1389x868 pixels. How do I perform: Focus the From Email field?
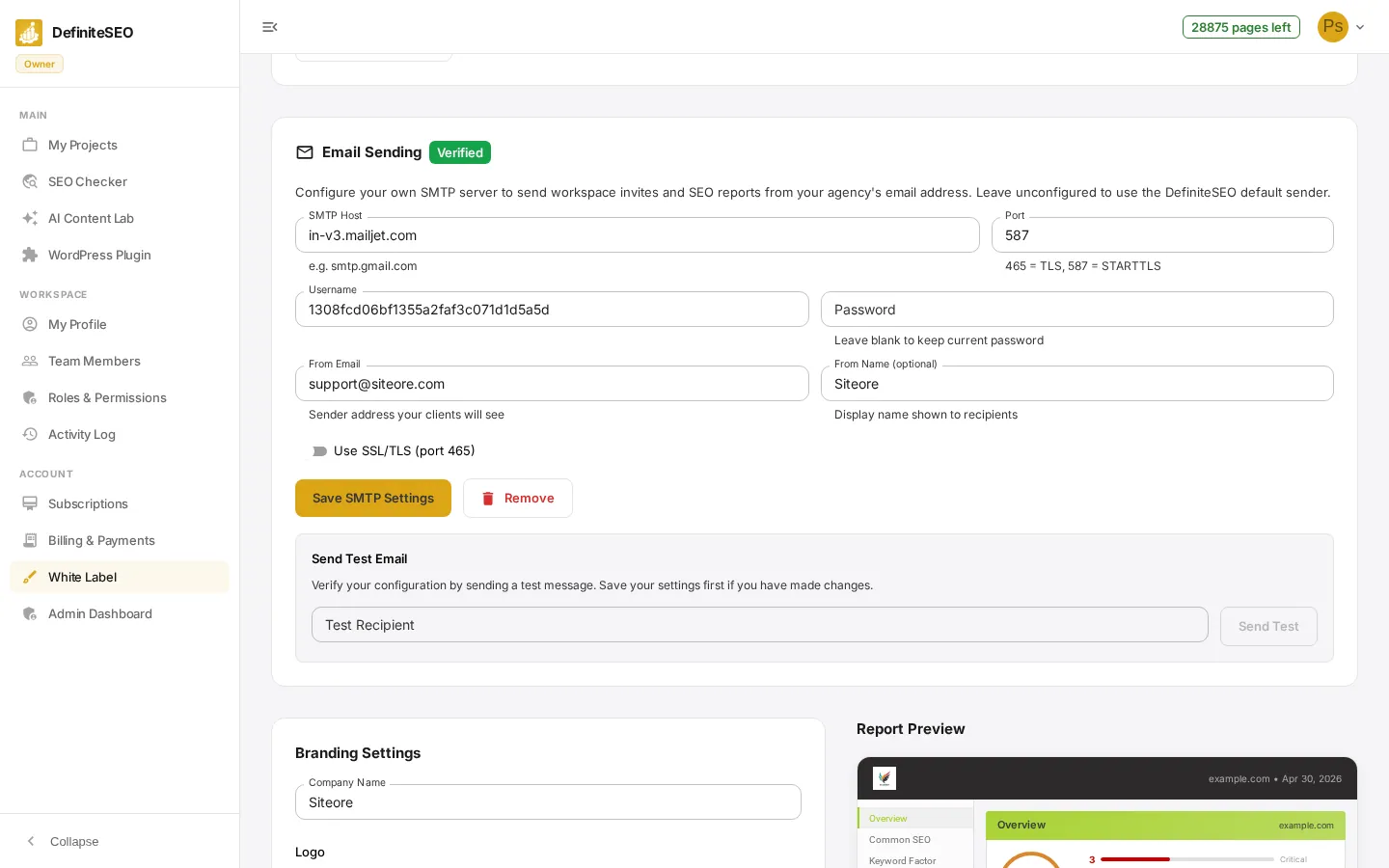tap(552, 384)
